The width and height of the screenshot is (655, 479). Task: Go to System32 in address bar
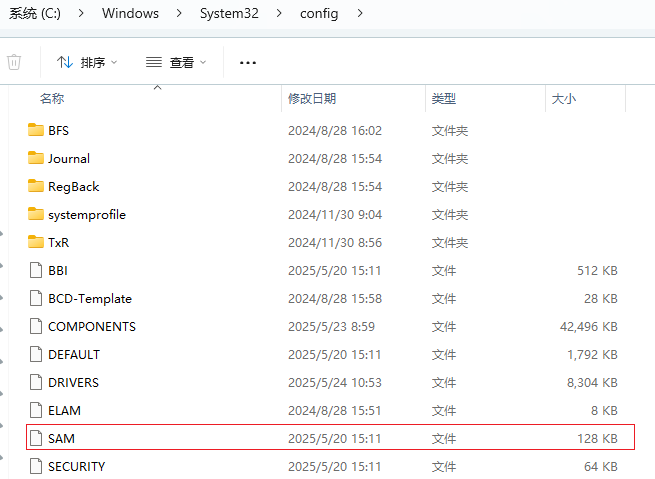(x=229, y=13)
